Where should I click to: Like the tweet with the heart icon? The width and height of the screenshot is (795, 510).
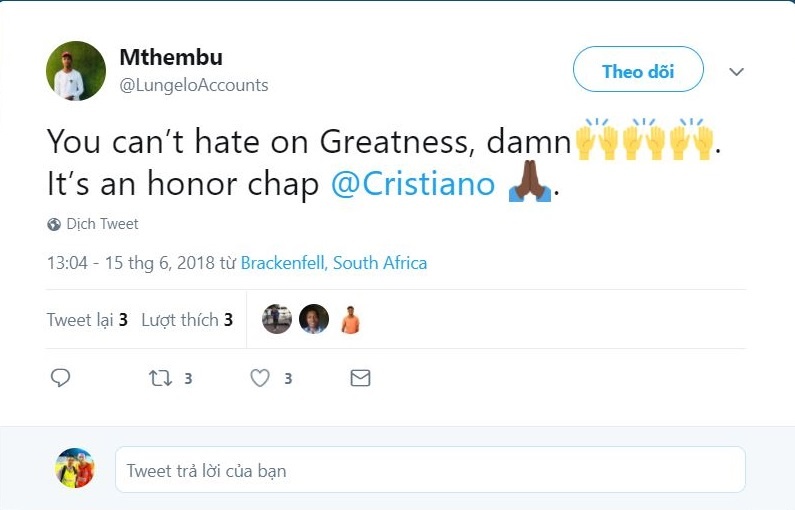[260, 378]
